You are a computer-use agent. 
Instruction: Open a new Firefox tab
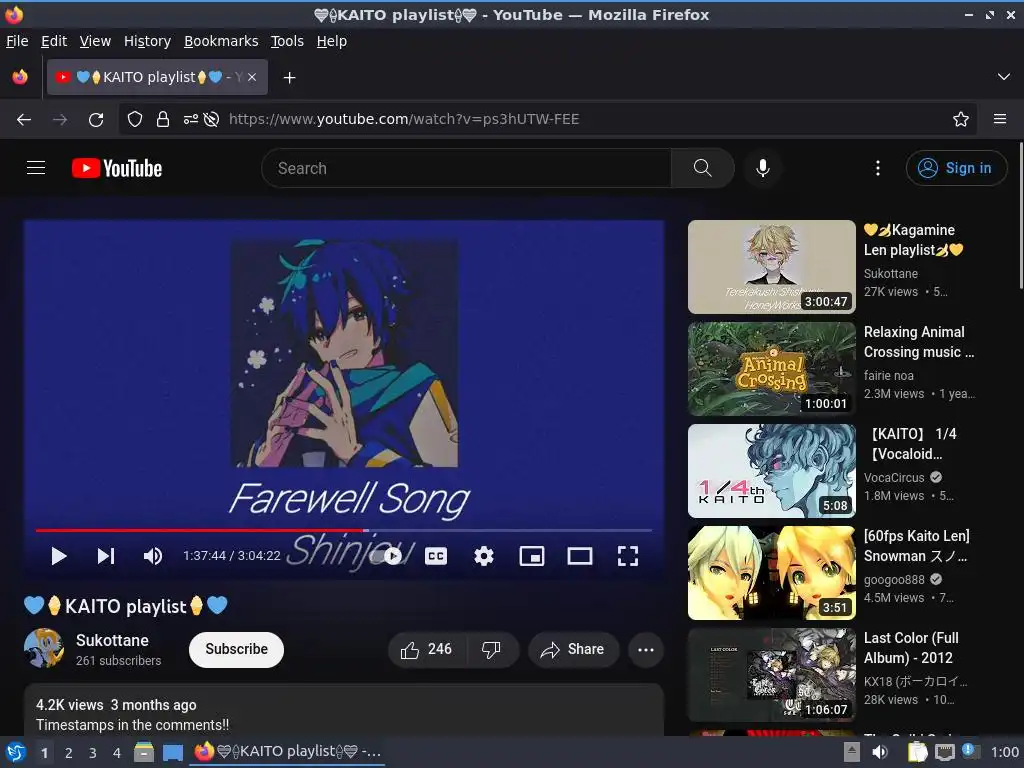[x=289, y=78]
